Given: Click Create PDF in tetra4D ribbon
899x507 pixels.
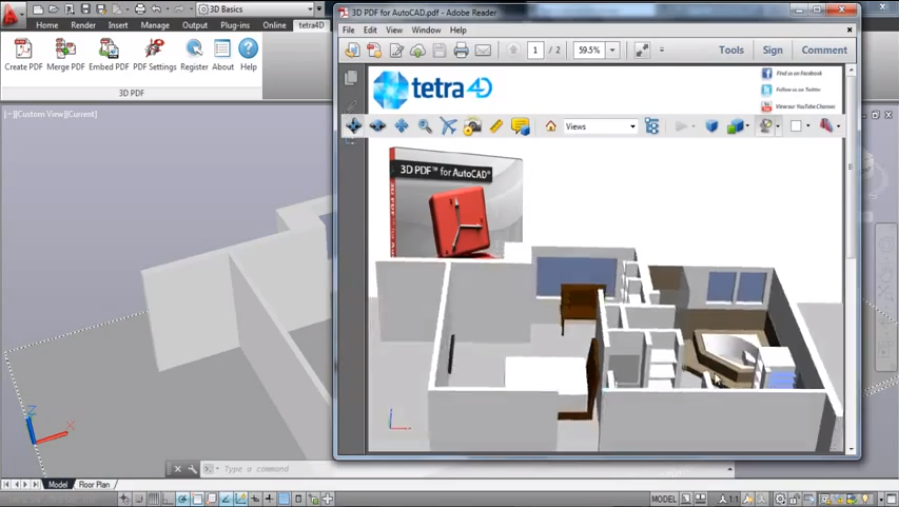Looking at the screenshot, I should coord(24,55).
